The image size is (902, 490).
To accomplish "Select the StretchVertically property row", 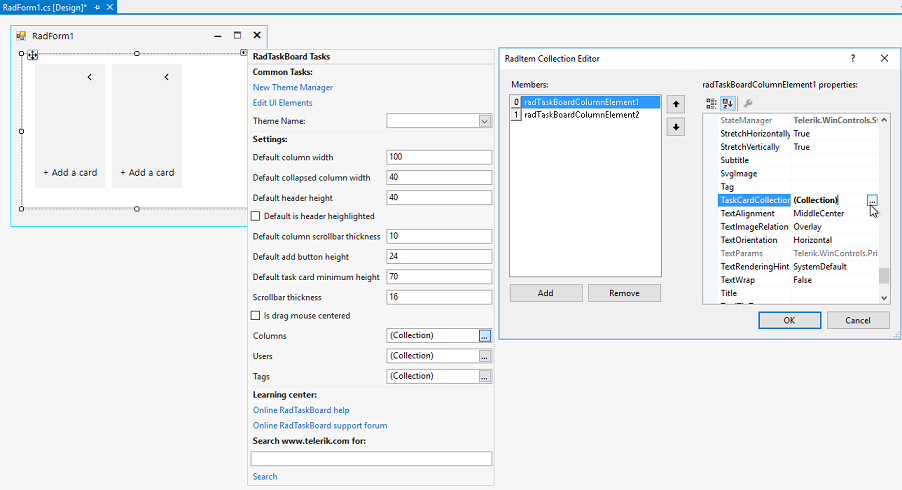I will (x=798, y=147).
